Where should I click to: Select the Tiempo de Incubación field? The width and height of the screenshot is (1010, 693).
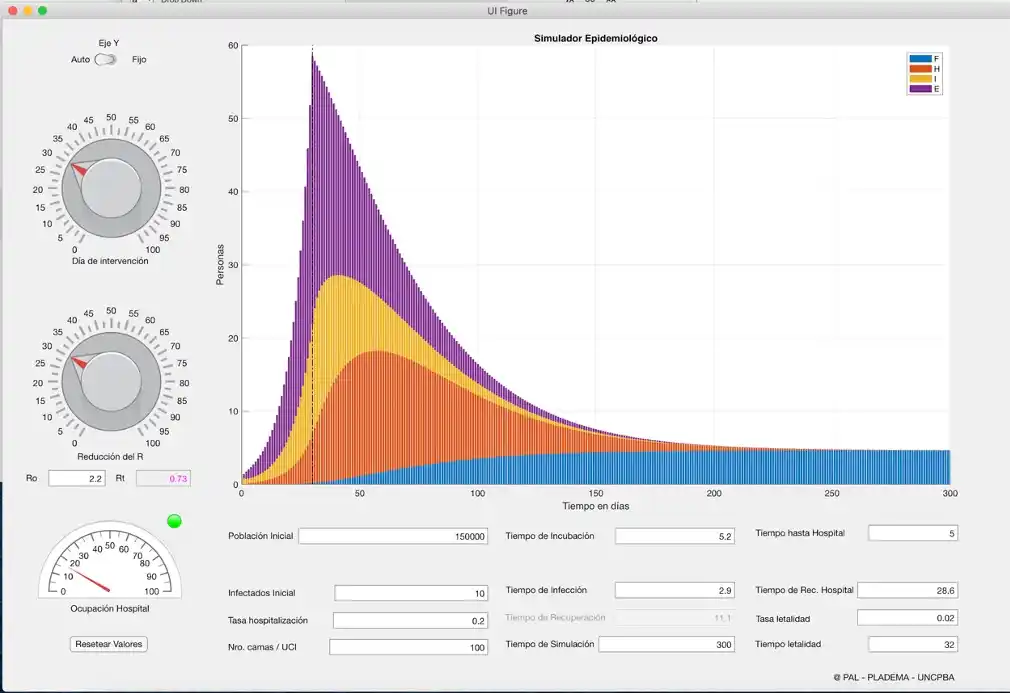(x=674, y=536)
